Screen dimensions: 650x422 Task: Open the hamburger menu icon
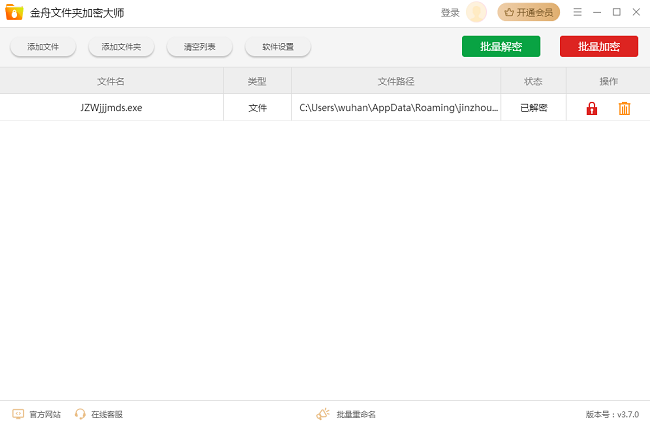tap(577, 12)
